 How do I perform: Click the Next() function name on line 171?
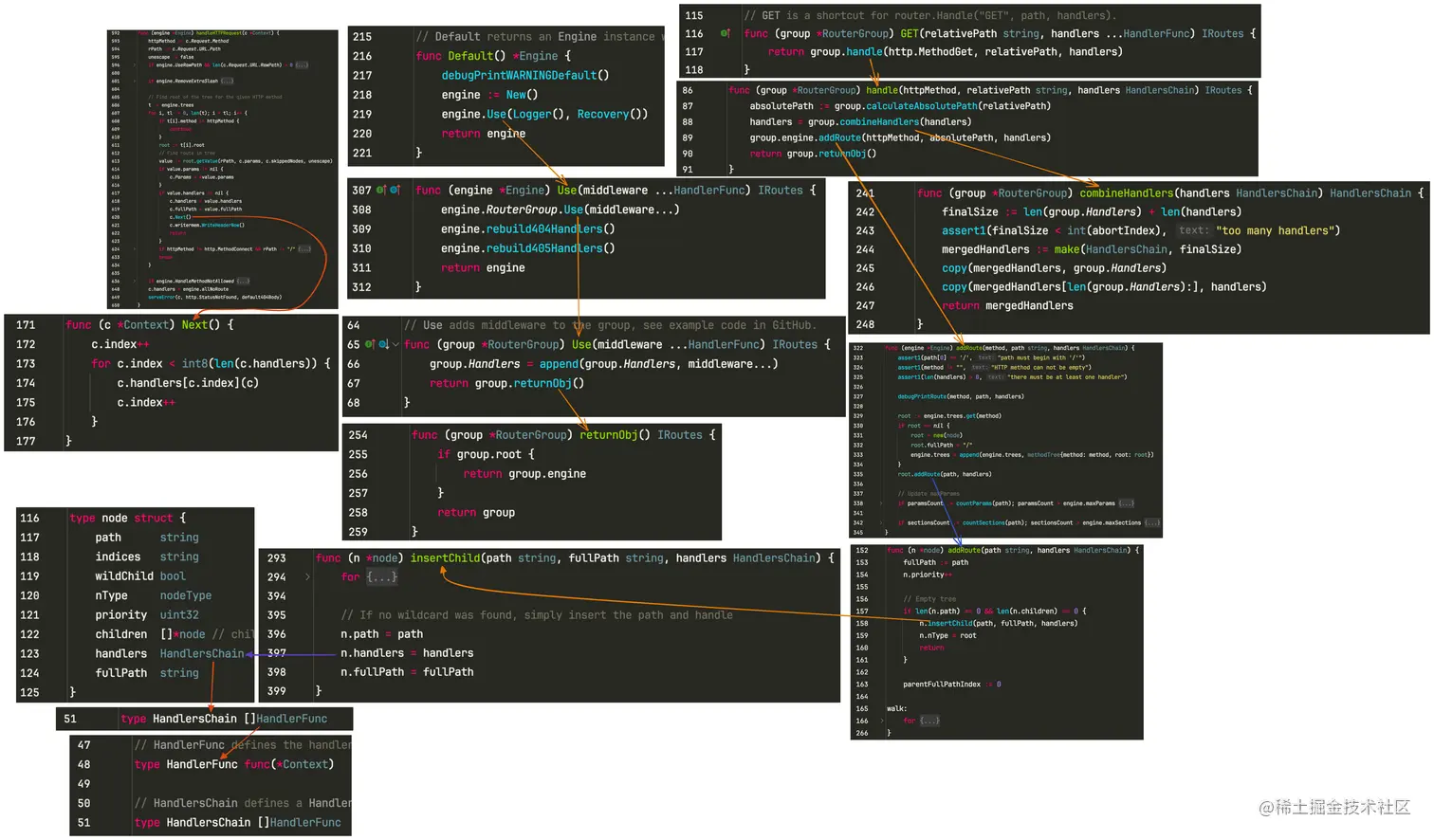pyautogui.click(x=196, y=324)
